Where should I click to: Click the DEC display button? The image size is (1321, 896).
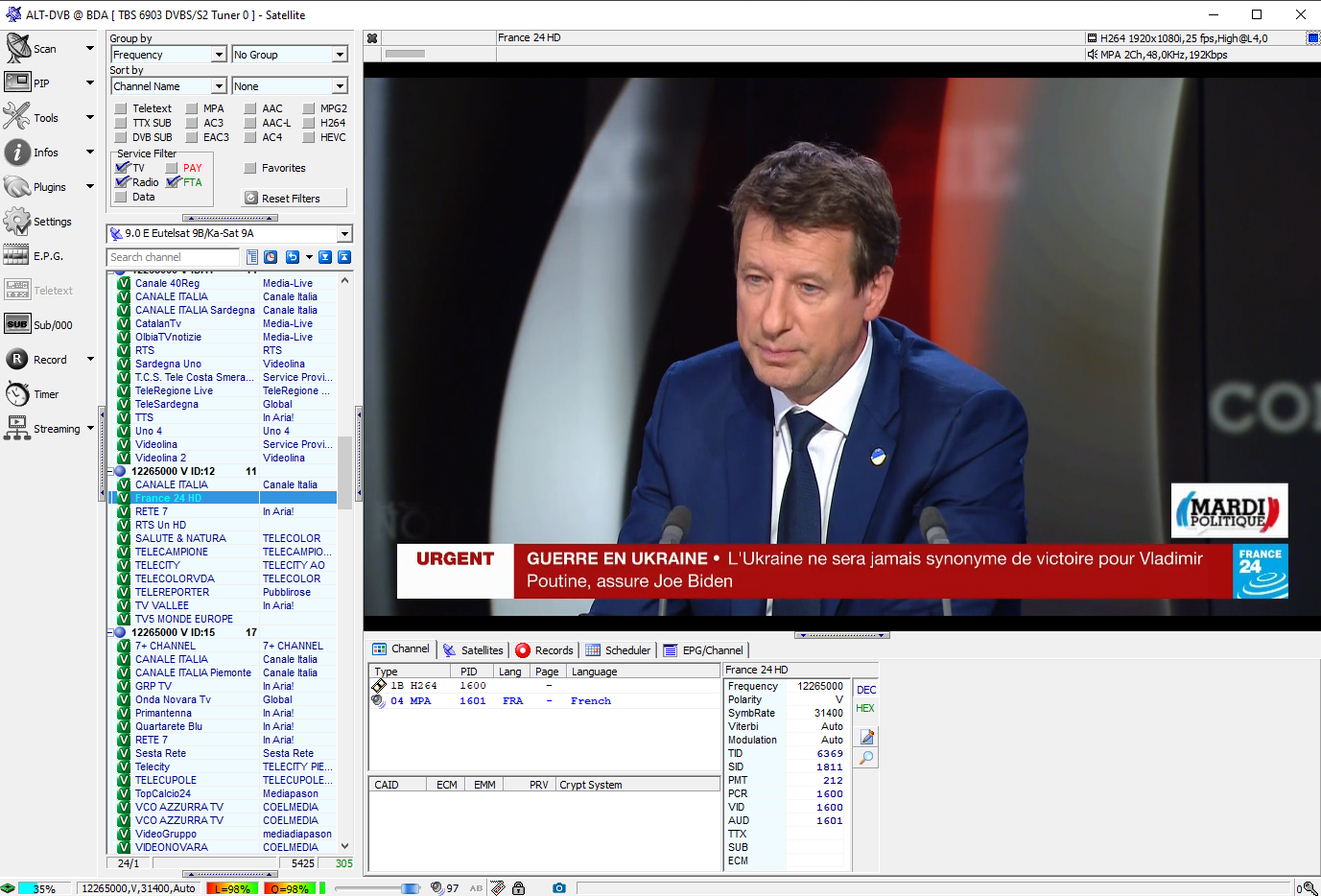[866, 690]
